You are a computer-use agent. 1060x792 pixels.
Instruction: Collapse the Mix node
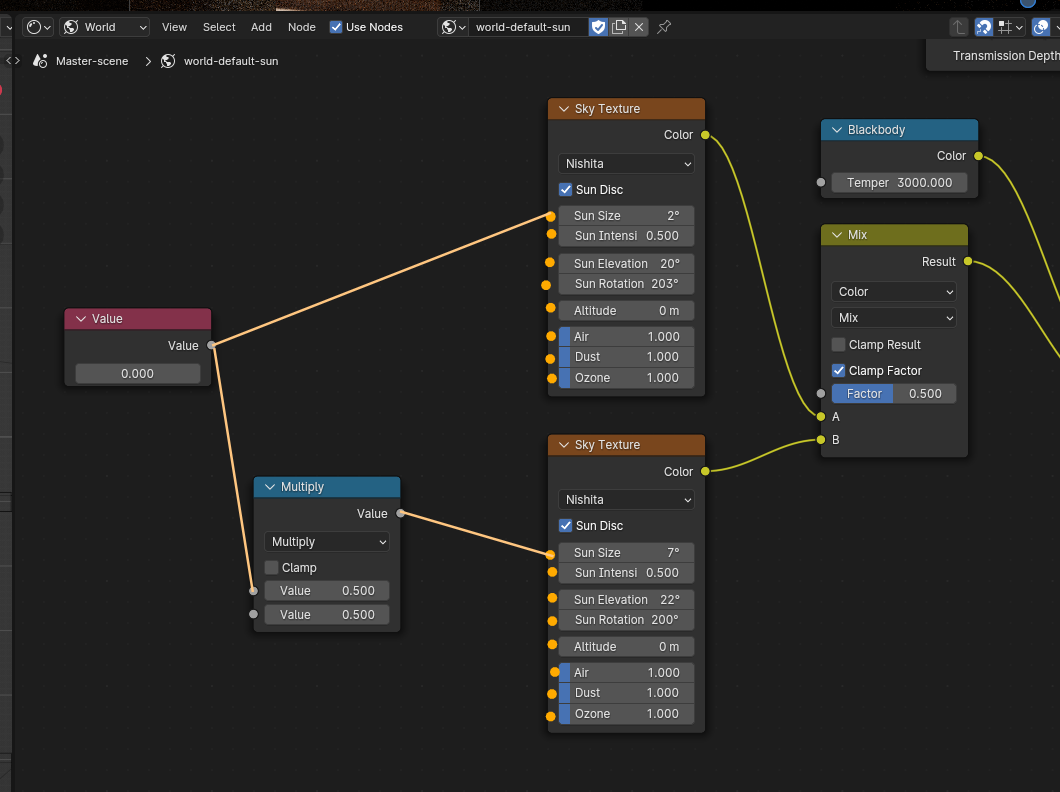click(x=837, y=234)
